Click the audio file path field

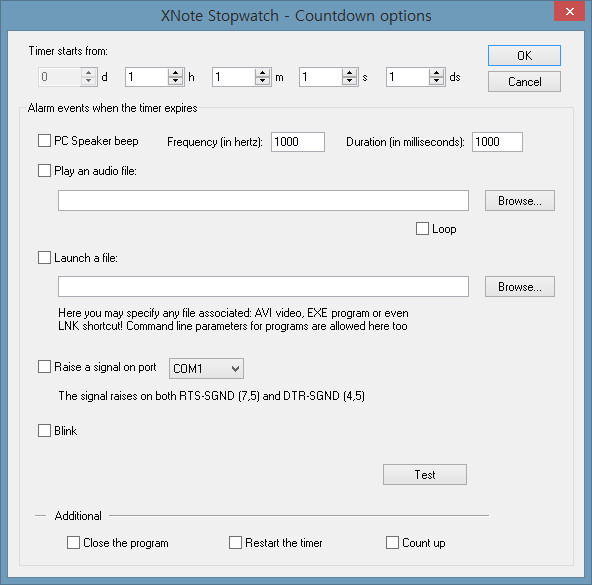(263, 201)
